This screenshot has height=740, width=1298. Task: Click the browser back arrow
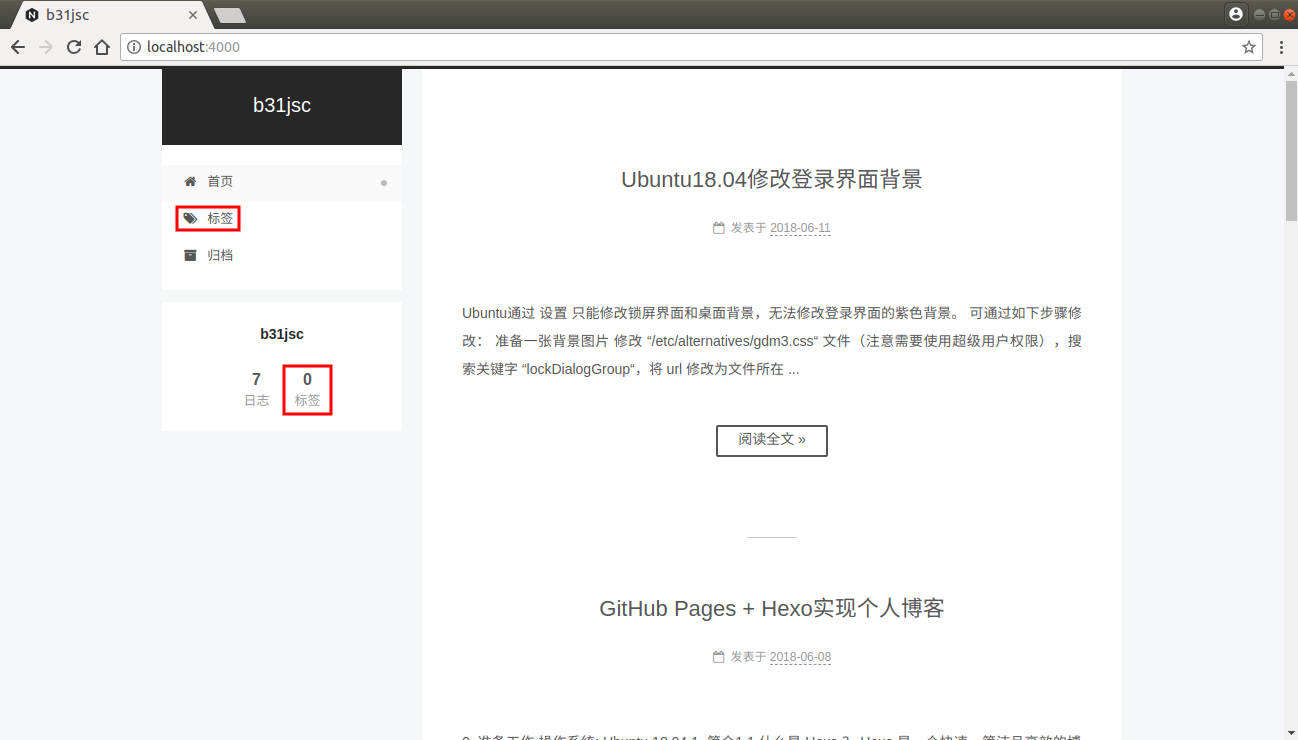[18, 47]
